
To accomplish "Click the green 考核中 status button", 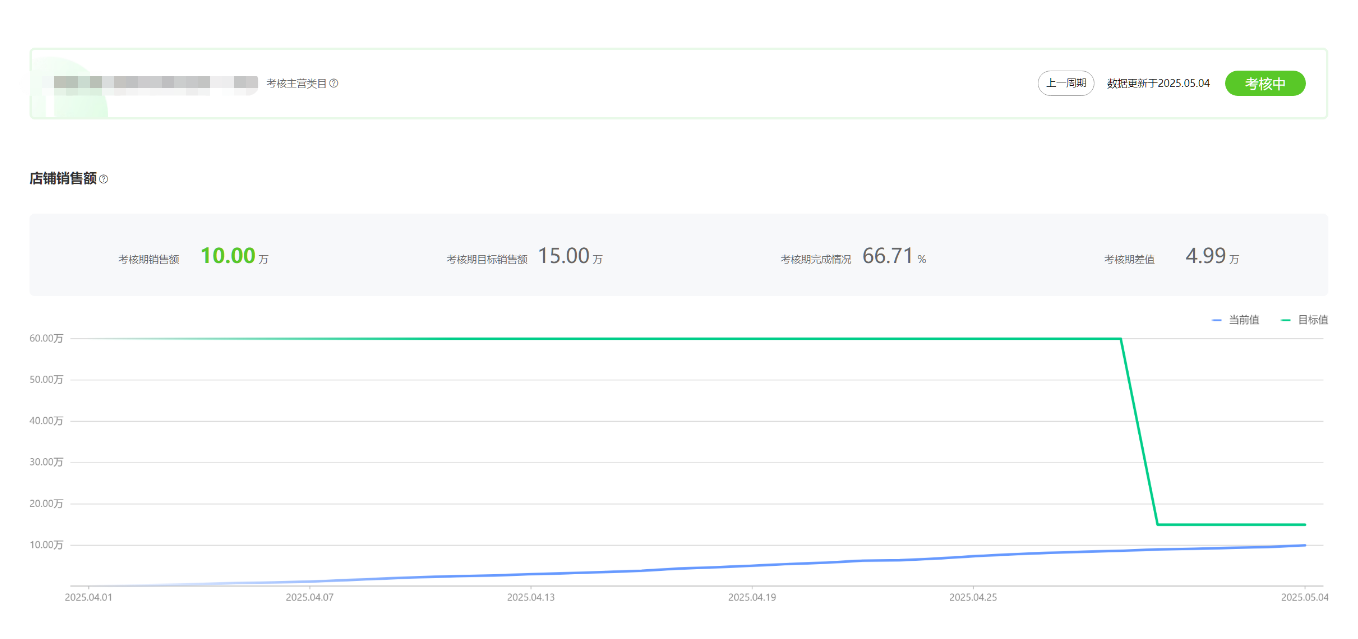I will 1265,84.
